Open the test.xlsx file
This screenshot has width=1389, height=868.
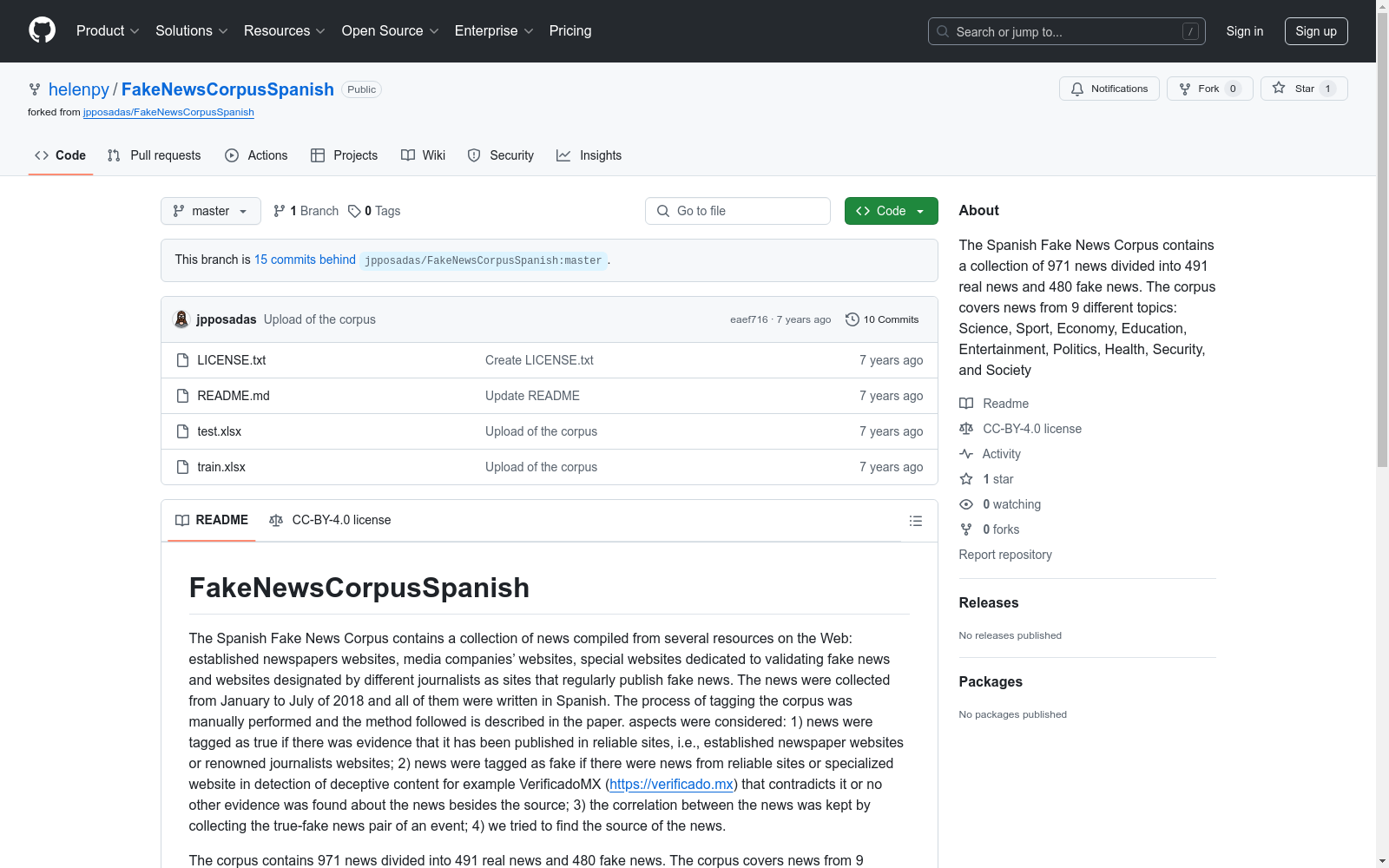pyautogui.click(x=220, y=431)
